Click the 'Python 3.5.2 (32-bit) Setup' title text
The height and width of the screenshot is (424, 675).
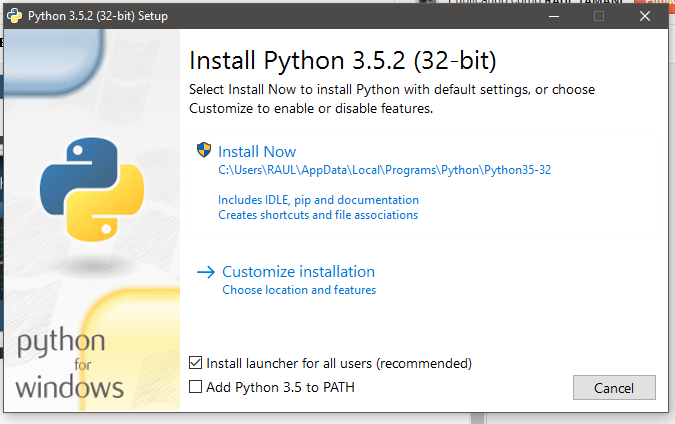coord(98,16)
